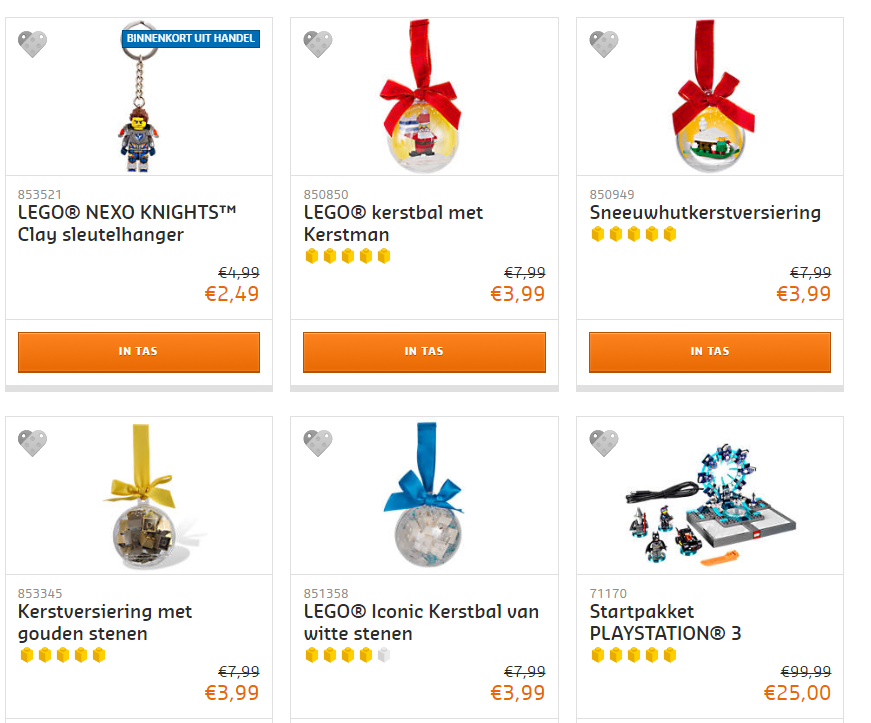Click the BINNENKORT UIT HANDEL badge
This screenshot has width=871, height=723.
pos(191,38)
